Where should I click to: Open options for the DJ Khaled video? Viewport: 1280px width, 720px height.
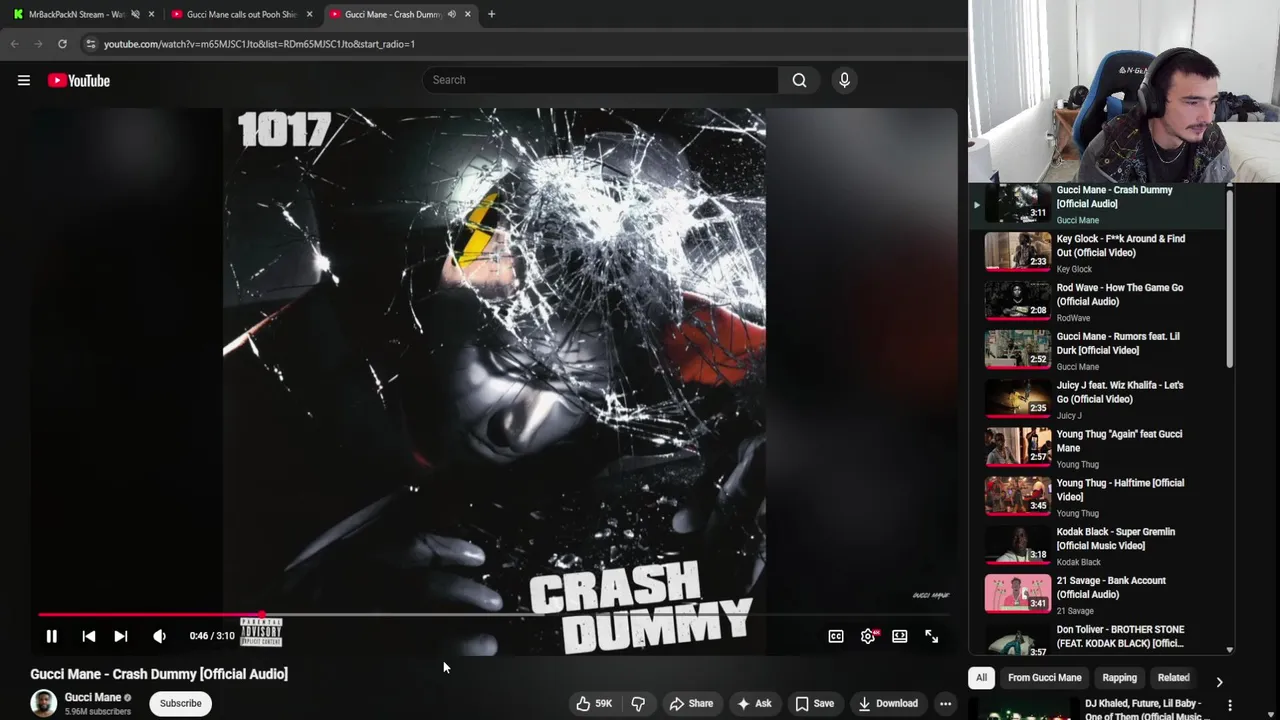1230,706
